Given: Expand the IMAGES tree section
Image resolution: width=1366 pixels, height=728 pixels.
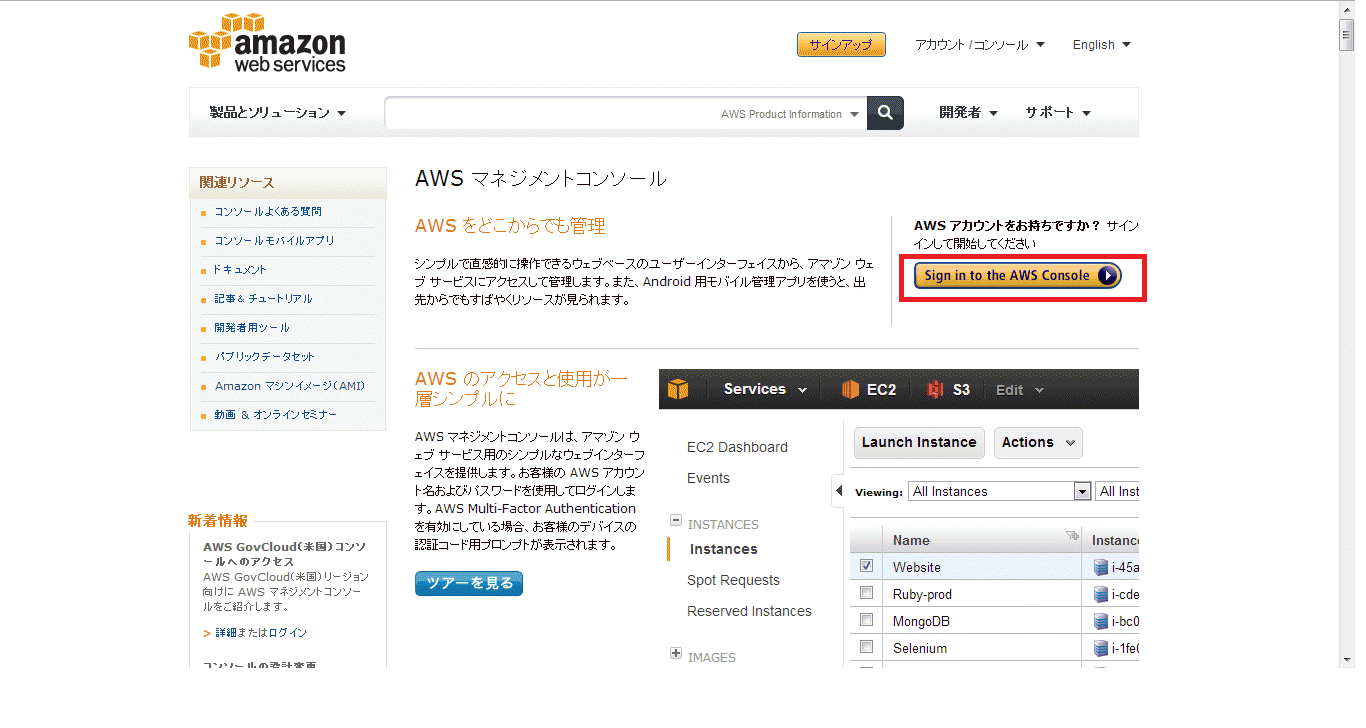Looking at the screenshot, I should [x=676, y=653].
